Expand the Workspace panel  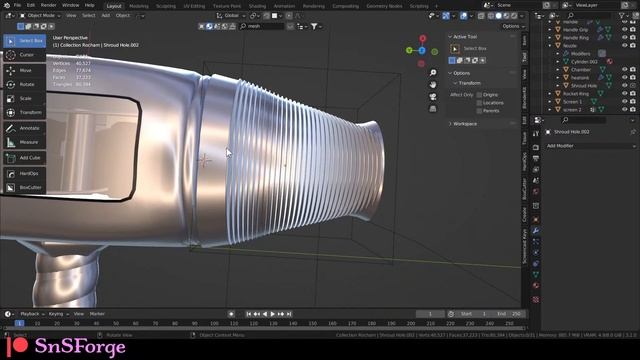[450, 124]
